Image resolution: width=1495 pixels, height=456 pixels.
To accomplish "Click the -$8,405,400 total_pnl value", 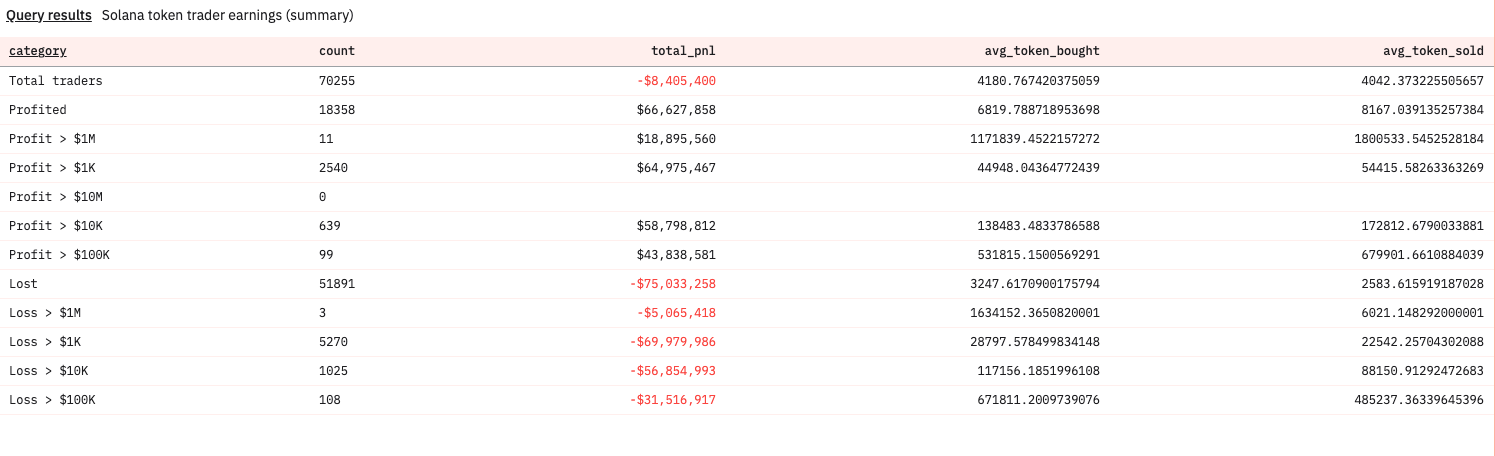I will click(676, 81).
